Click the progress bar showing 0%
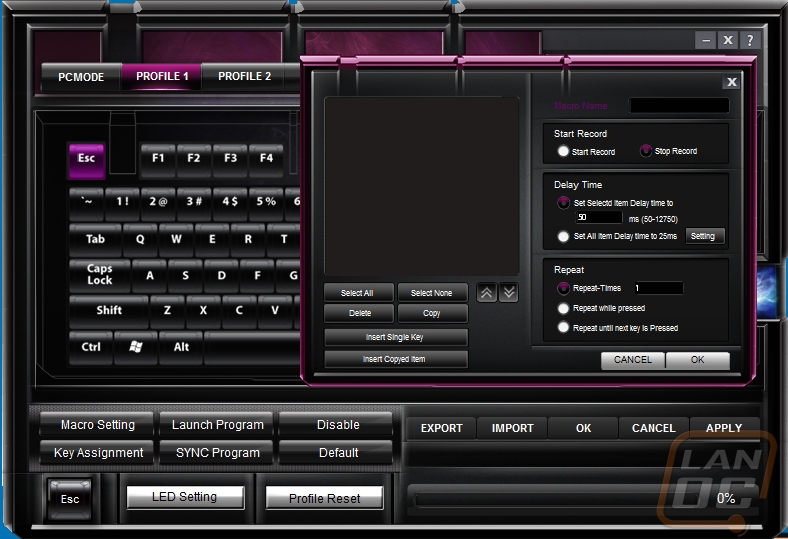The image size is (788, 539). [555, 499]
